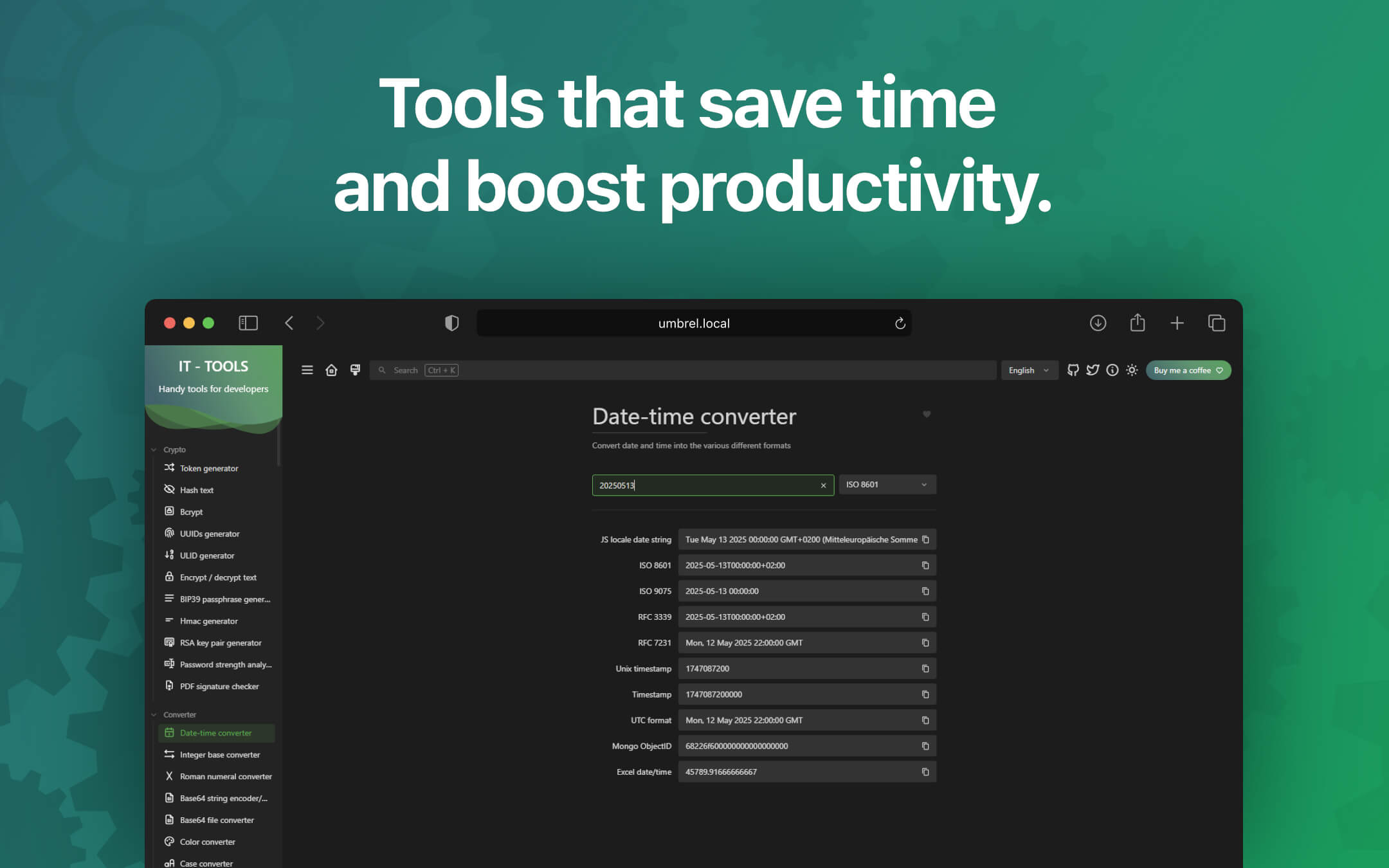
Task: Click the Buy me a coffee button
Action: [x=1188, y=370]
